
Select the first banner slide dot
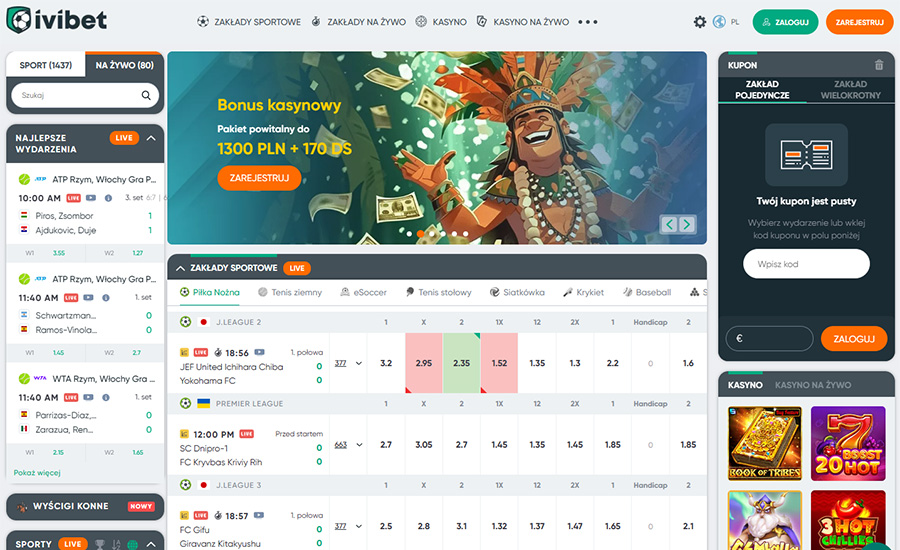pos(409,234)
